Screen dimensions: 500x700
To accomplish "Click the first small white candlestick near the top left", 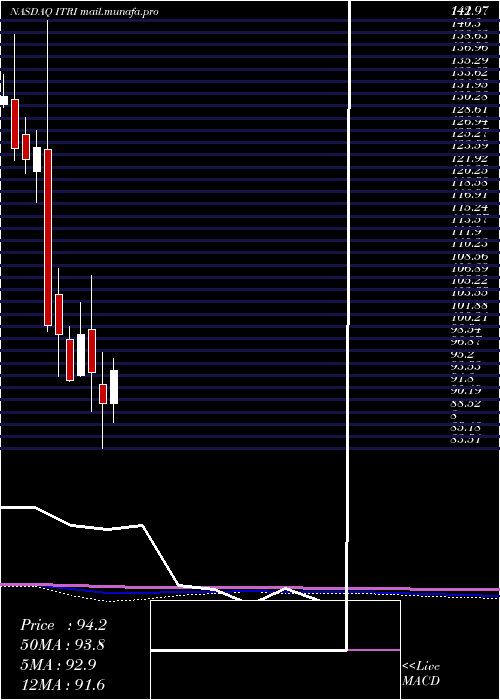I will 4,100.
